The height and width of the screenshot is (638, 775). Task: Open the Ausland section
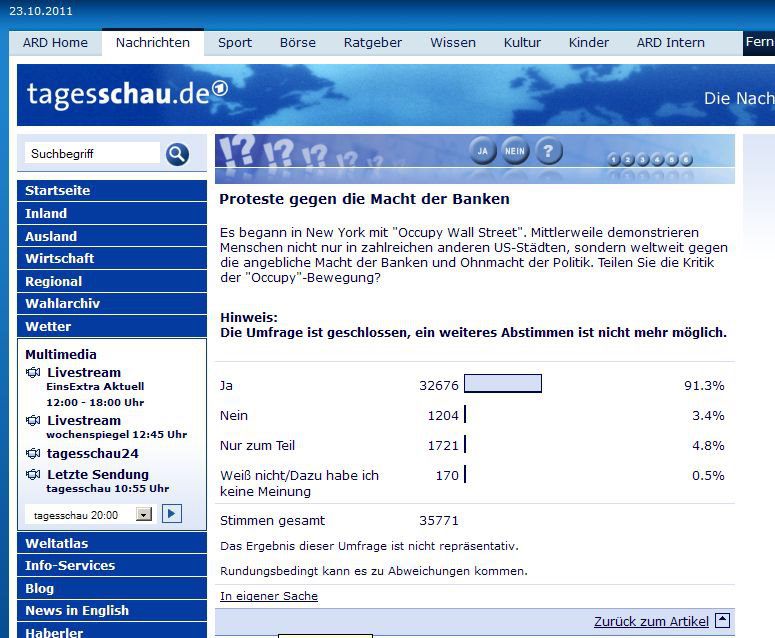(112, 236)
